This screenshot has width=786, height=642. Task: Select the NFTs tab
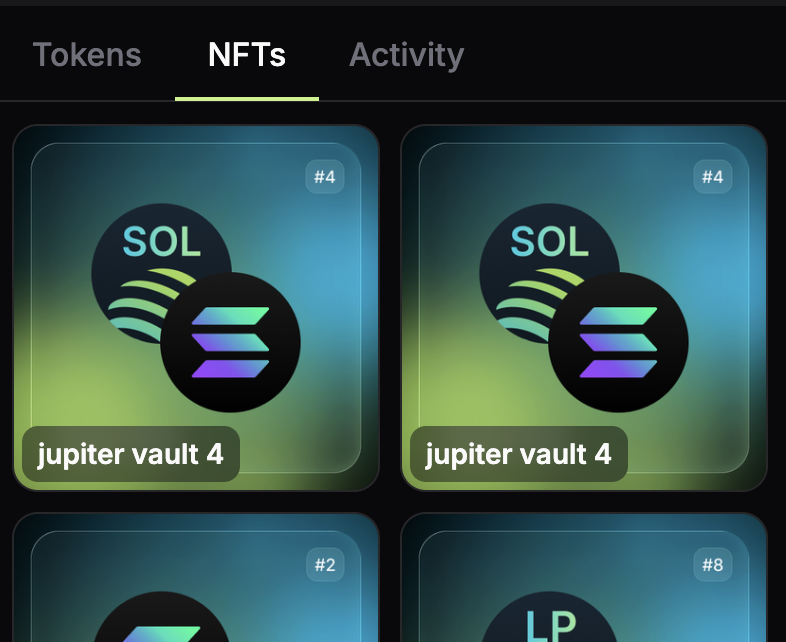247,55
